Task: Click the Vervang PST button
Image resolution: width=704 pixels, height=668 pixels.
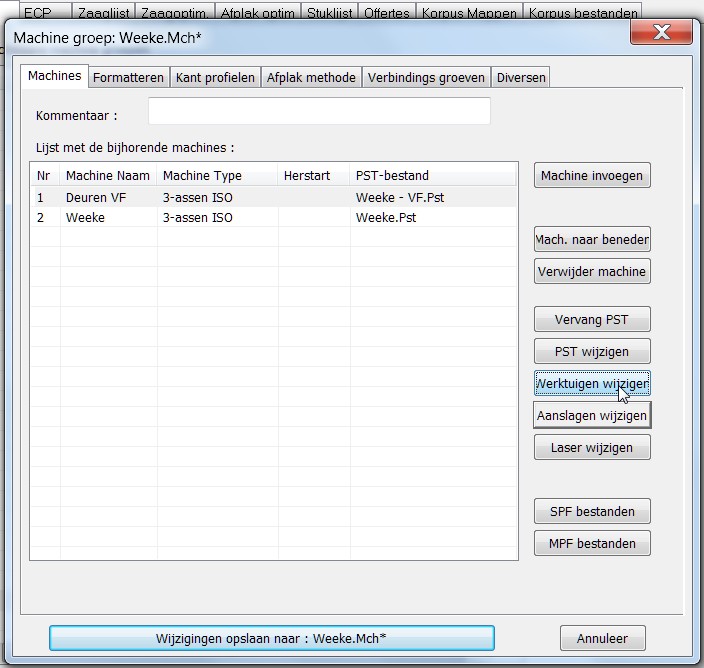Action: point(592,319)
